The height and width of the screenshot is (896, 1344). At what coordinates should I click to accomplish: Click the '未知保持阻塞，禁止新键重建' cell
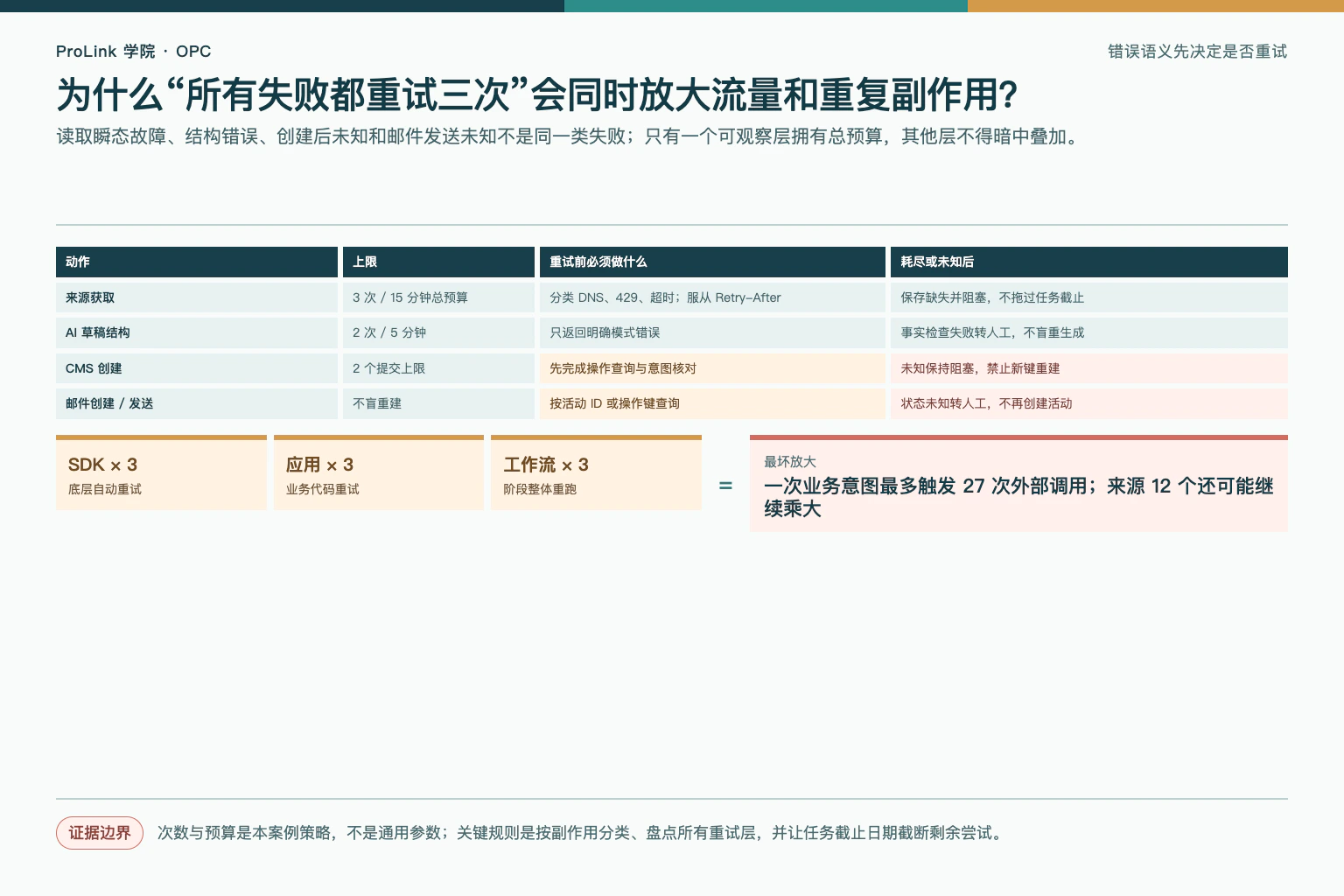point(1089,368)
